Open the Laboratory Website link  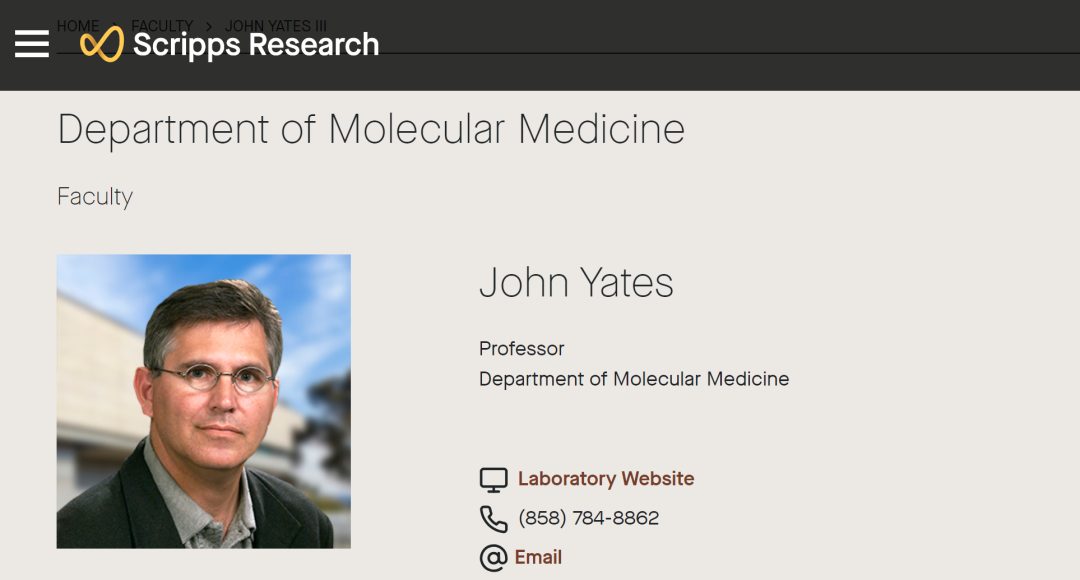605,479
